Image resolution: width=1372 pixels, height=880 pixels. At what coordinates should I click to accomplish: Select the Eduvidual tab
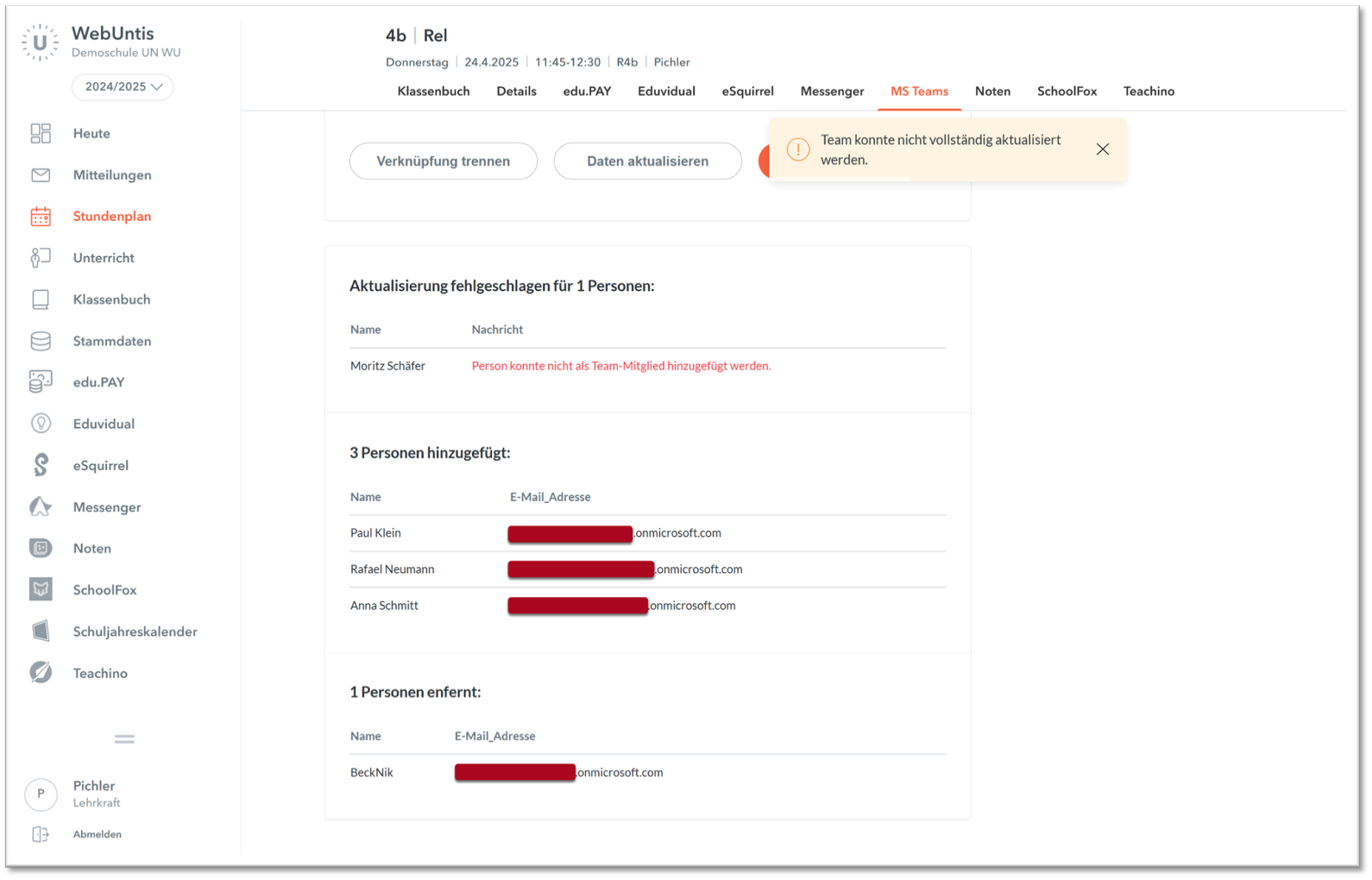click(x=666, y=91)
